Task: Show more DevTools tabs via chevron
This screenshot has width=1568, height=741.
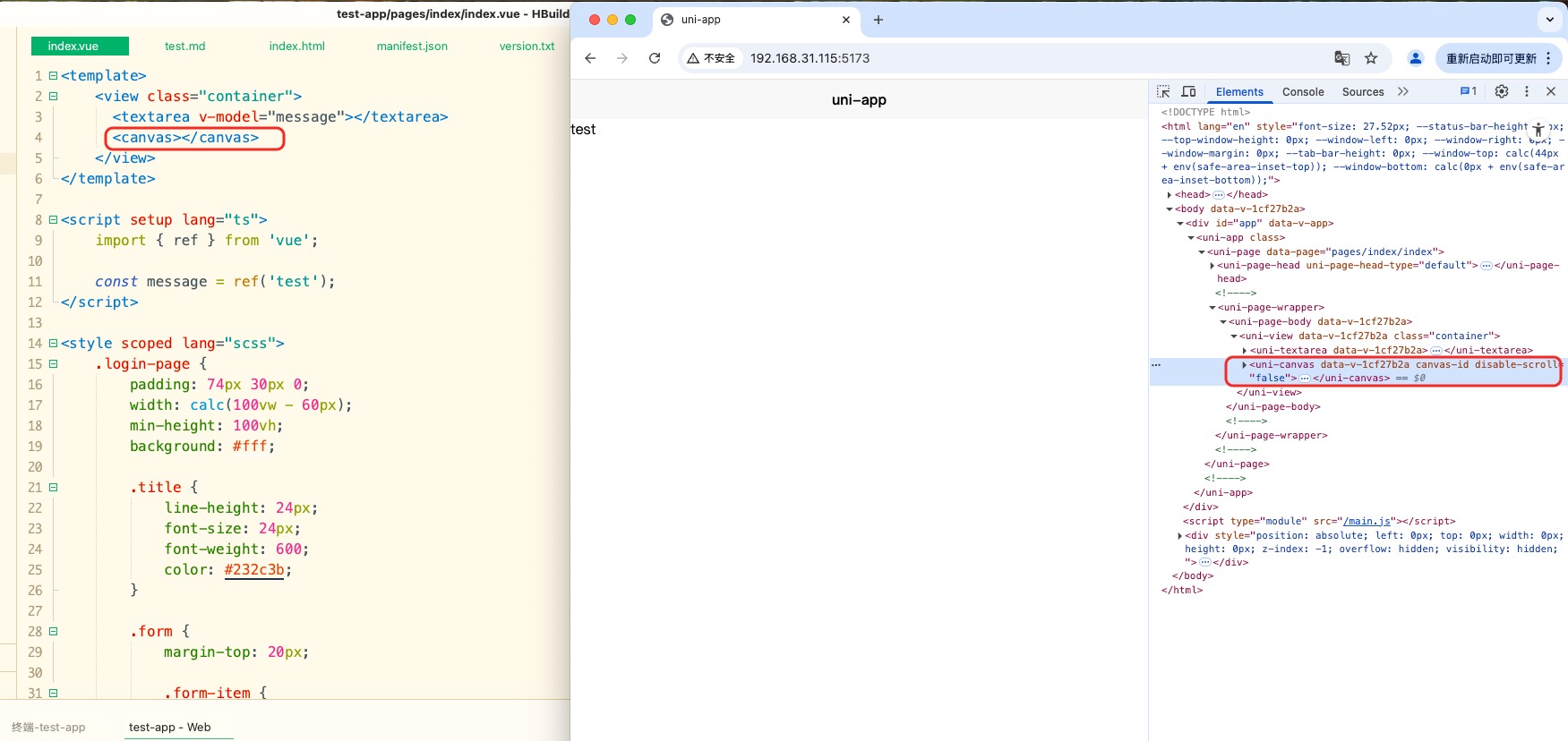Action: pos(1403,91)
